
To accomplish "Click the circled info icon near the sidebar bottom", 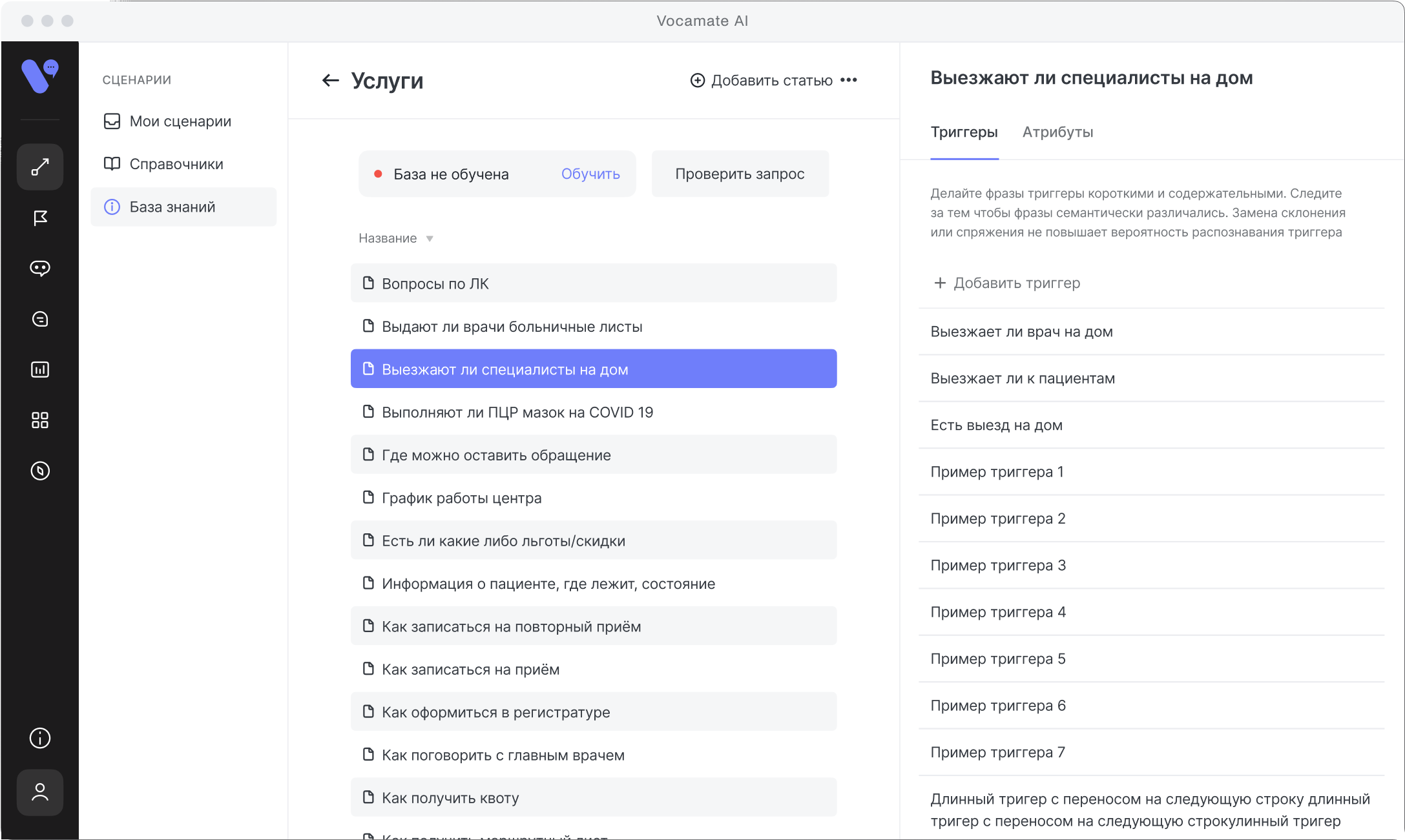I will point(40,737).
